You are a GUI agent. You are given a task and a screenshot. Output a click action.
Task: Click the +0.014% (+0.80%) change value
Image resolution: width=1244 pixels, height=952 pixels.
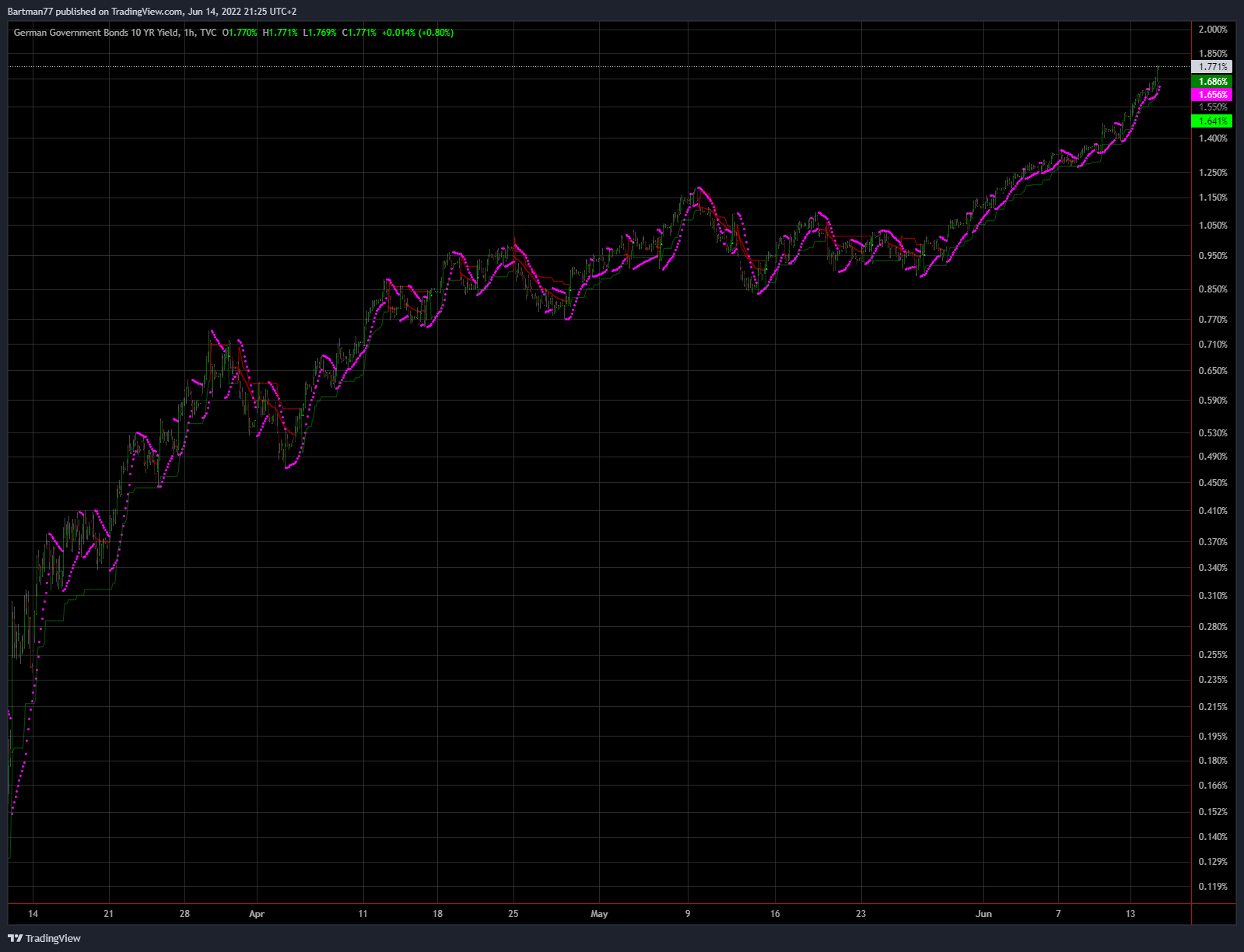pos(418,33)
